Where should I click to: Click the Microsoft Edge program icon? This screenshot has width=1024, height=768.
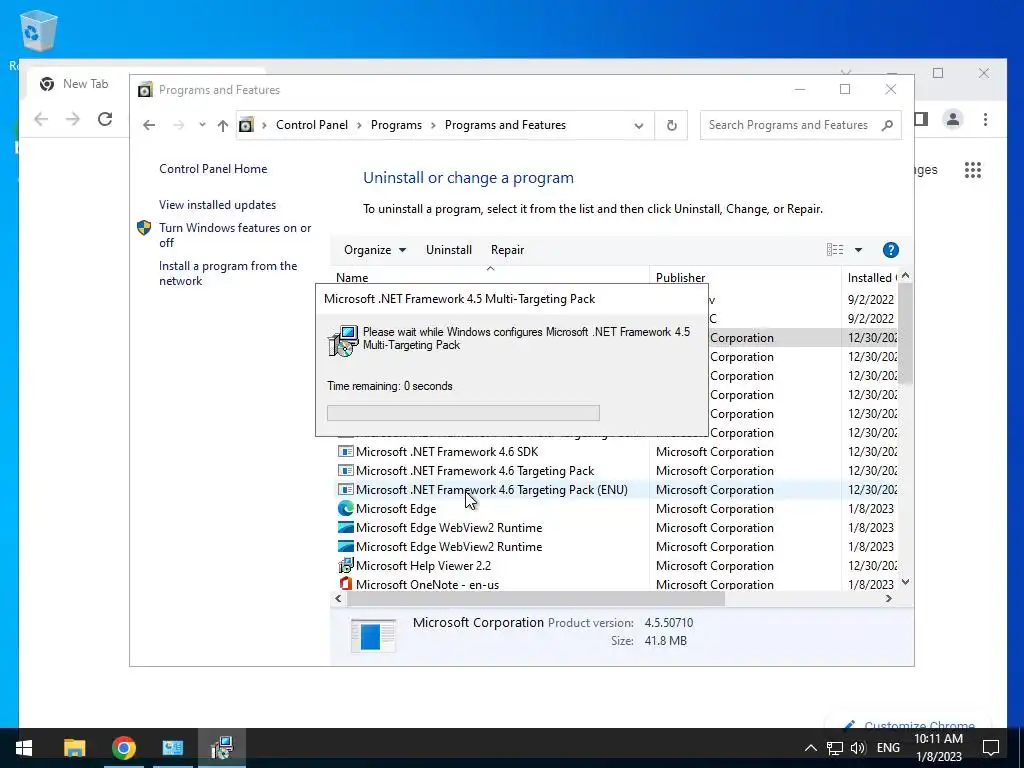pos(345,508)
